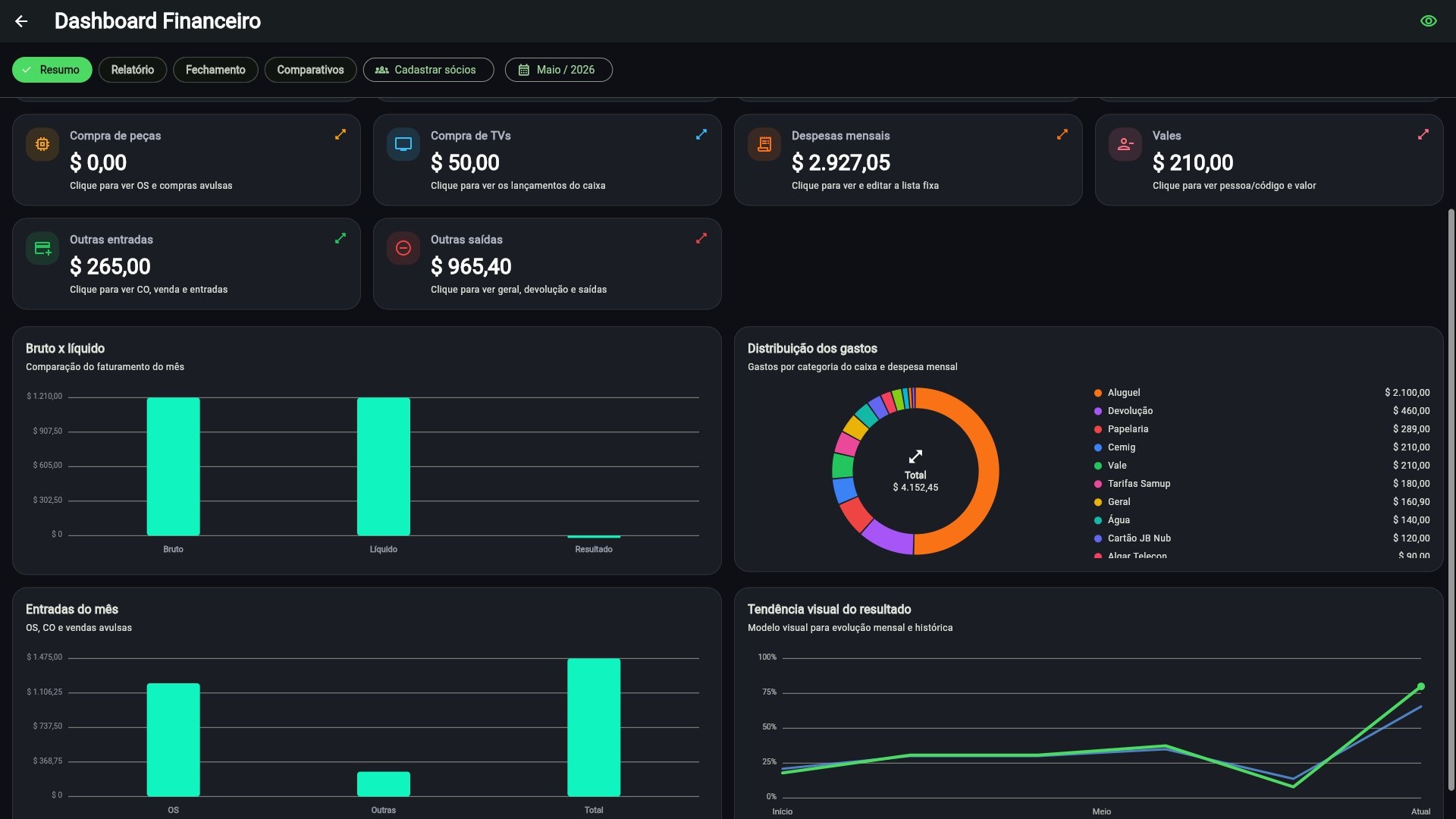Expand the Outras saídas card

click(x=701, y=238)
